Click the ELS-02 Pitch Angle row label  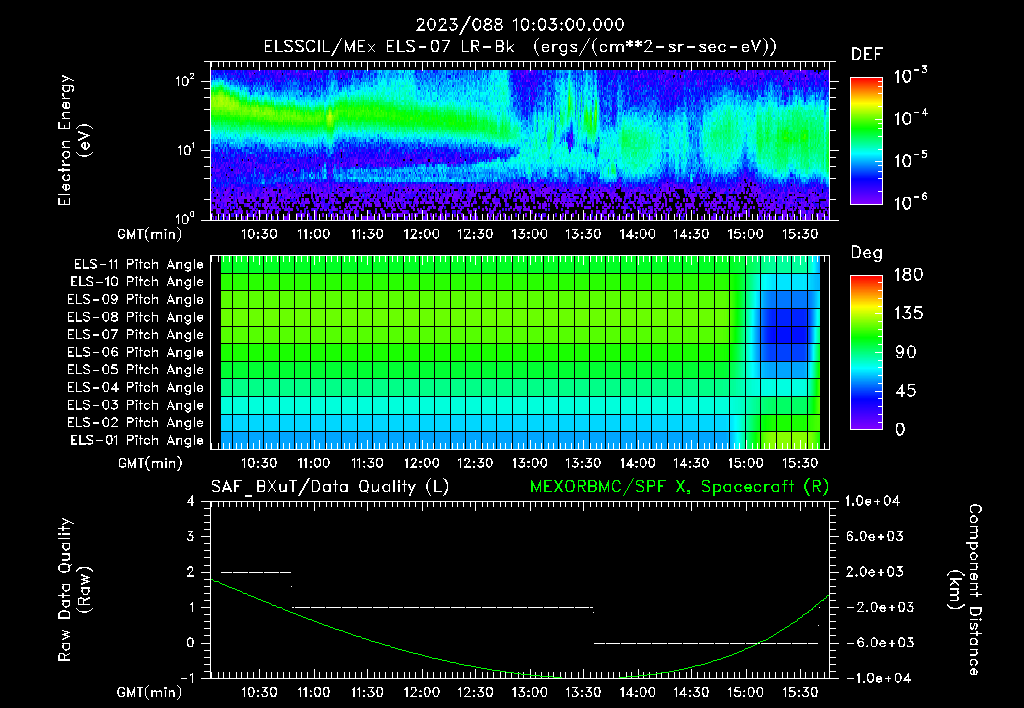136,423
